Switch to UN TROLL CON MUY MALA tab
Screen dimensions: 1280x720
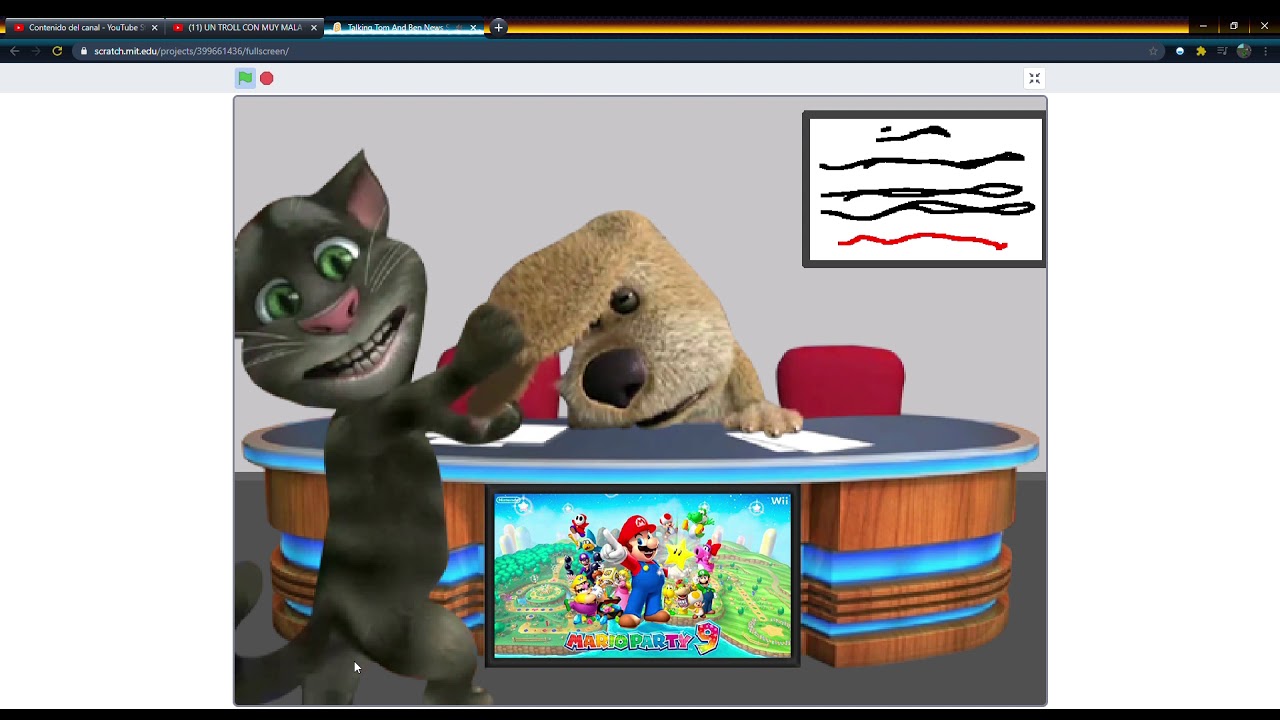(245, 28)
